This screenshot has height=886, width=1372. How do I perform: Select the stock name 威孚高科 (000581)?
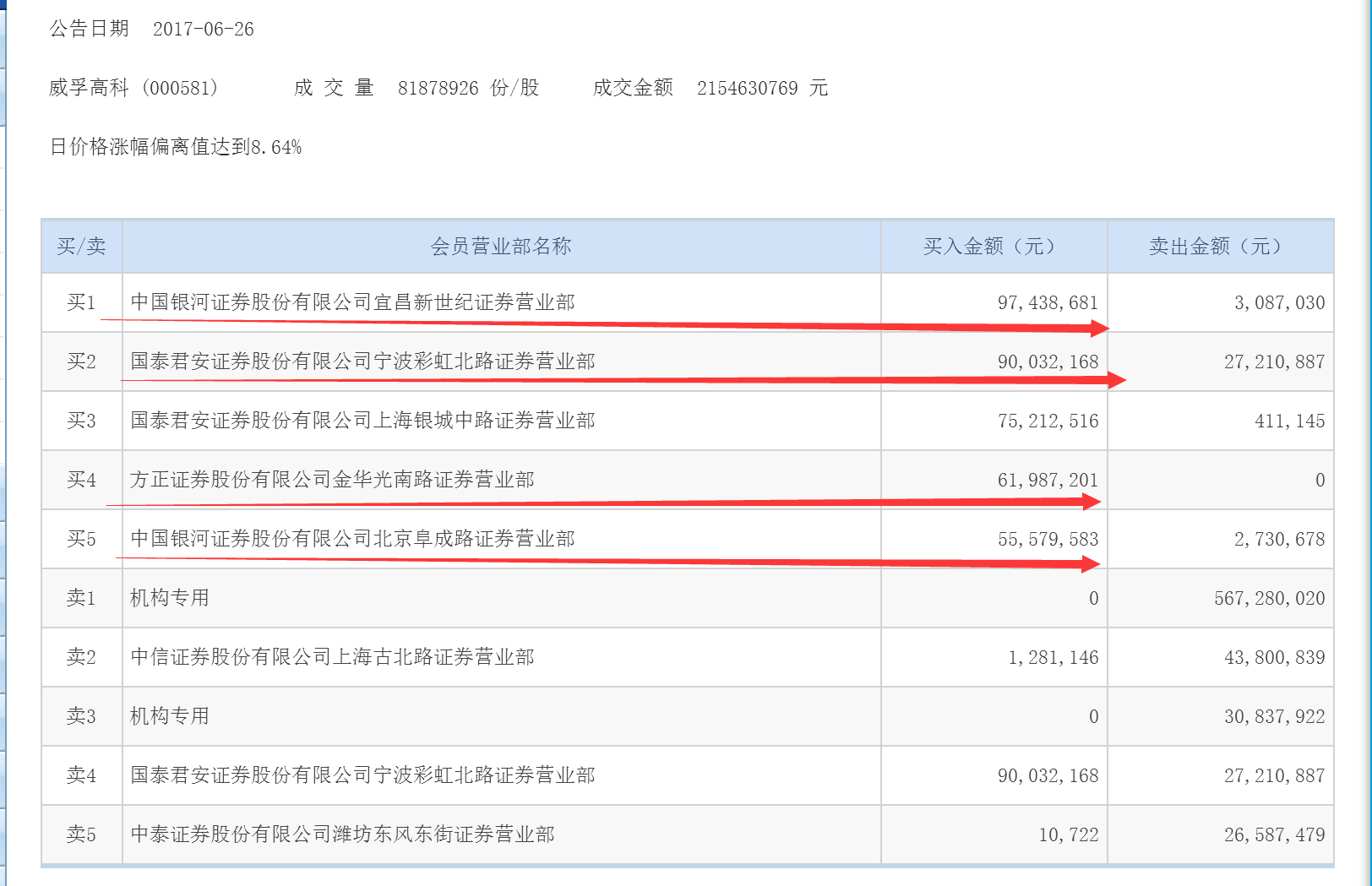coord(133,88)
